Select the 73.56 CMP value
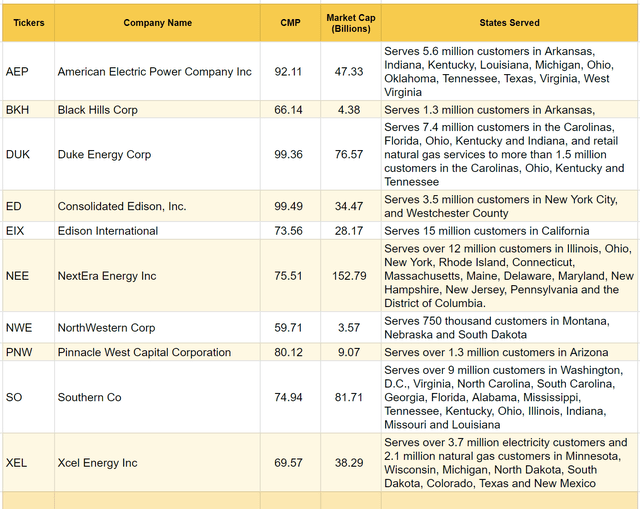This screenshot has width=640, height=509. coord(290,231)
